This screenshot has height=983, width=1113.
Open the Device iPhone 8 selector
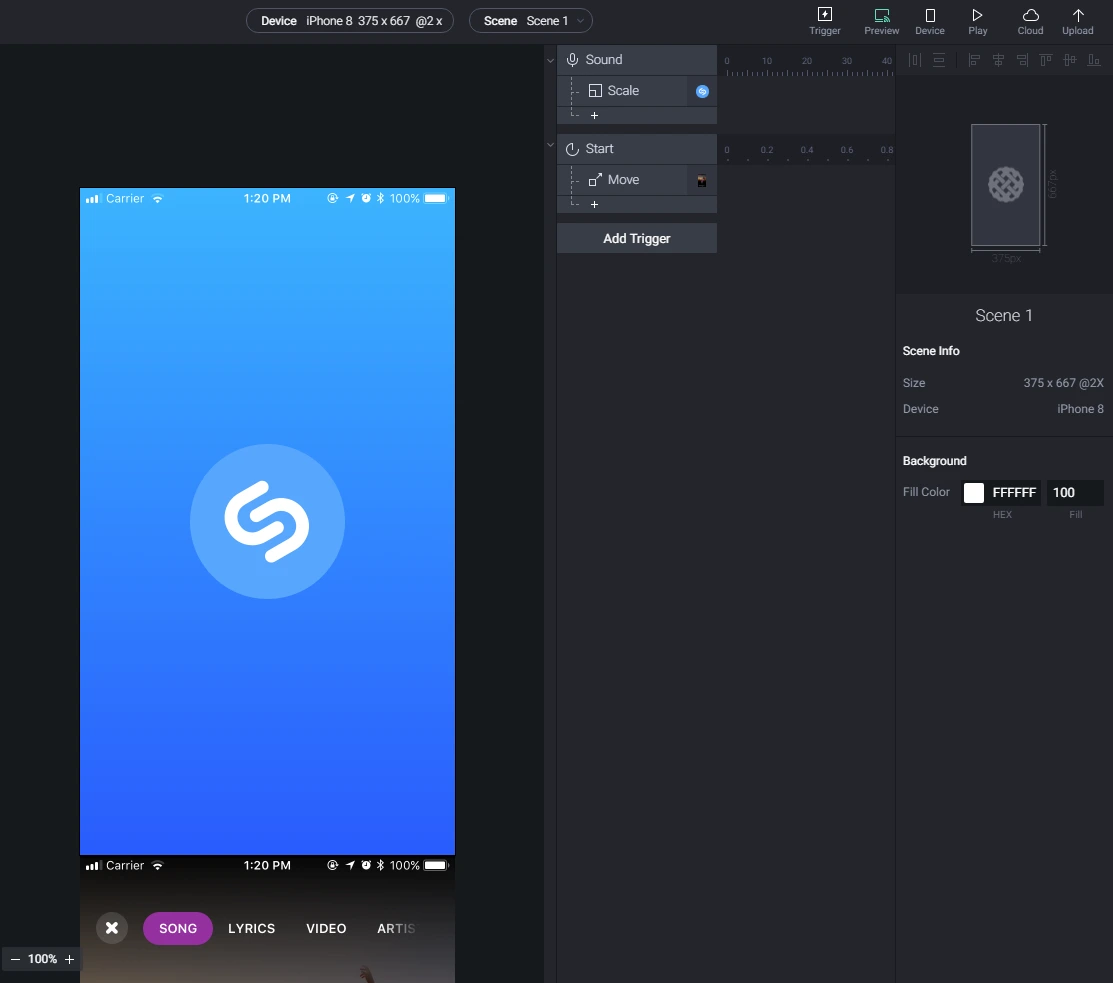pyautogui.click(x=350, y=21)
